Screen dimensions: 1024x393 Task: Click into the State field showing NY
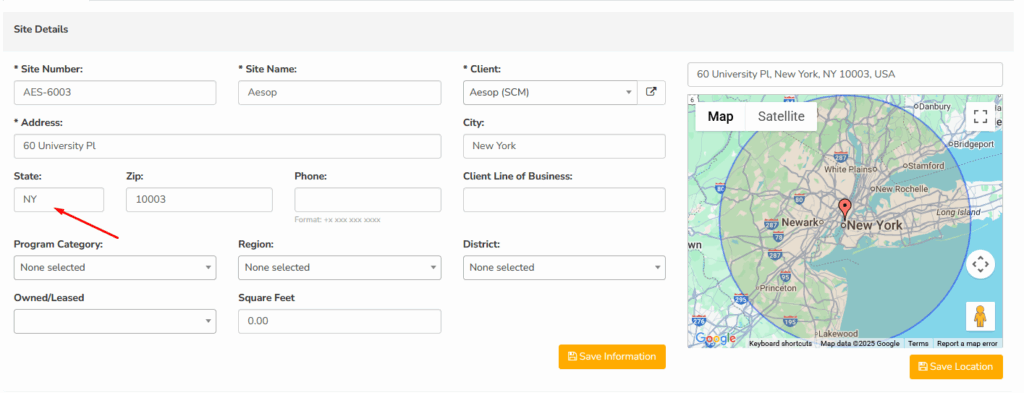point(59,200)
